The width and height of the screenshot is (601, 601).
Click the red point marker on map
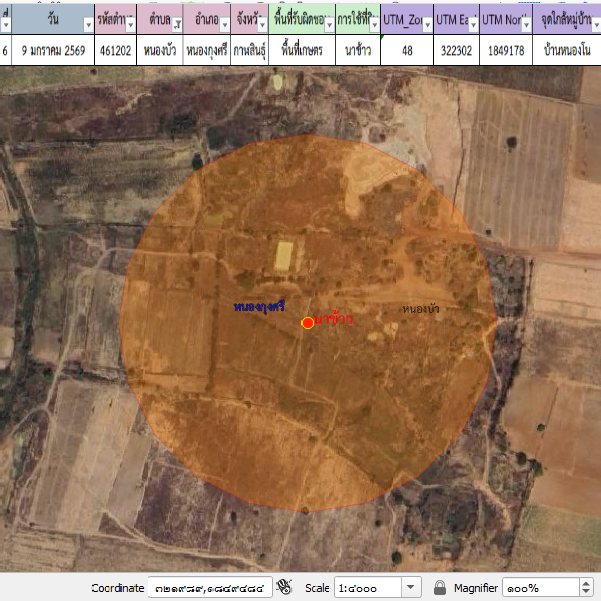tap(308, 322)
